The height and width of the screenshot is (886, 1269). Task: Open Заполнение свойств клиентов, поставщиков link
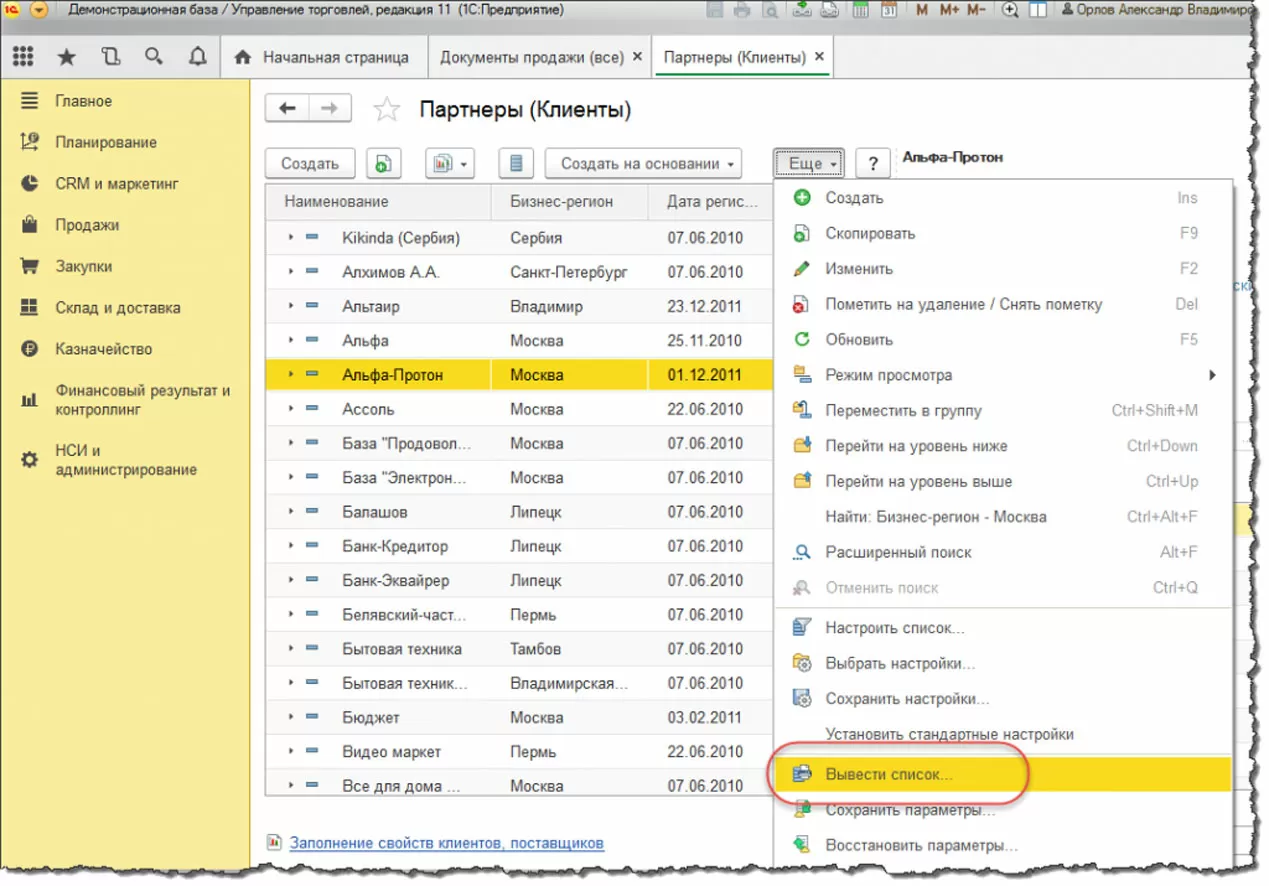446,843
